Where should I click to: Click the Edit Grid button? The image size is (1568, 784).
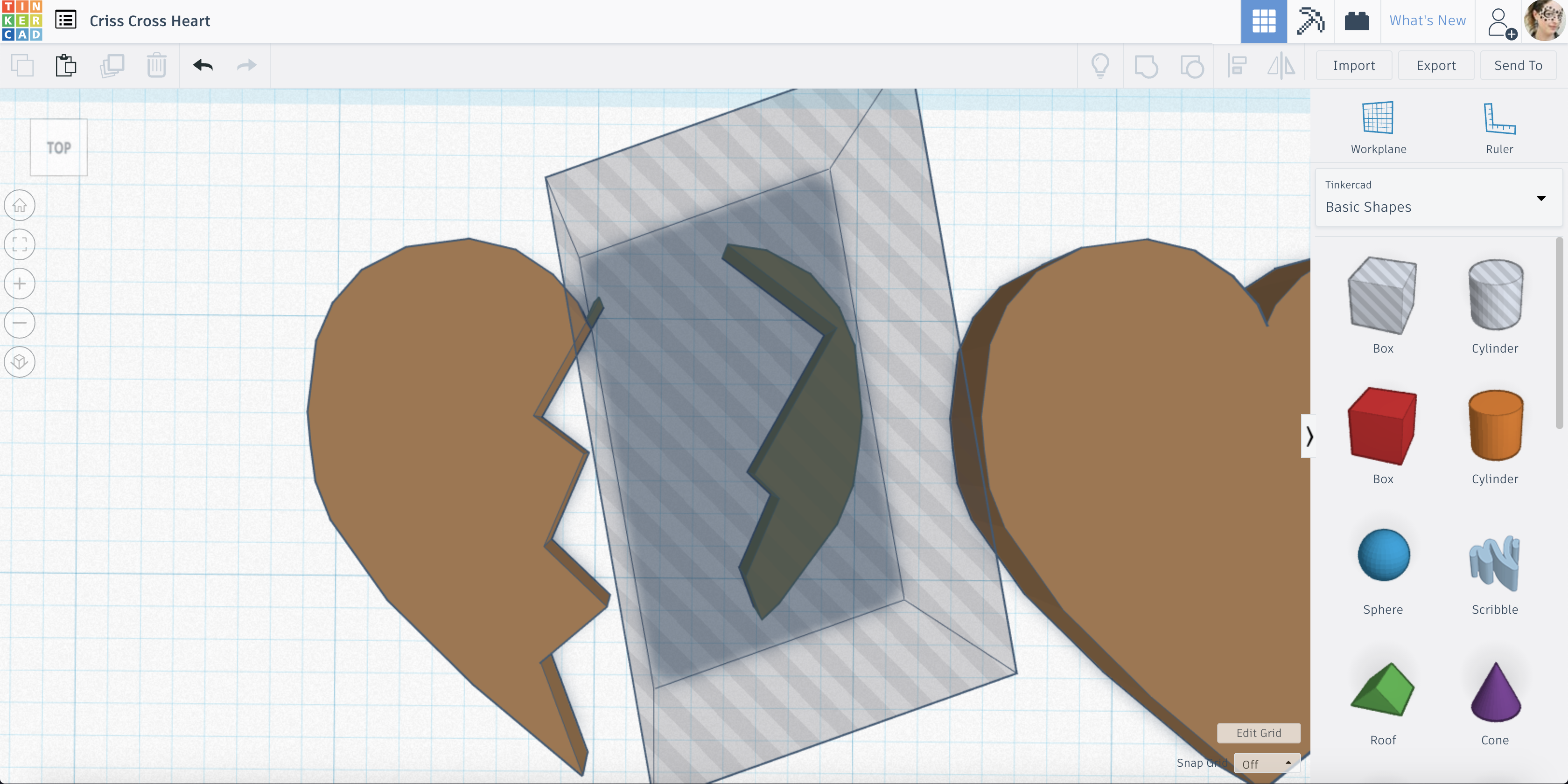point(1258,733)
